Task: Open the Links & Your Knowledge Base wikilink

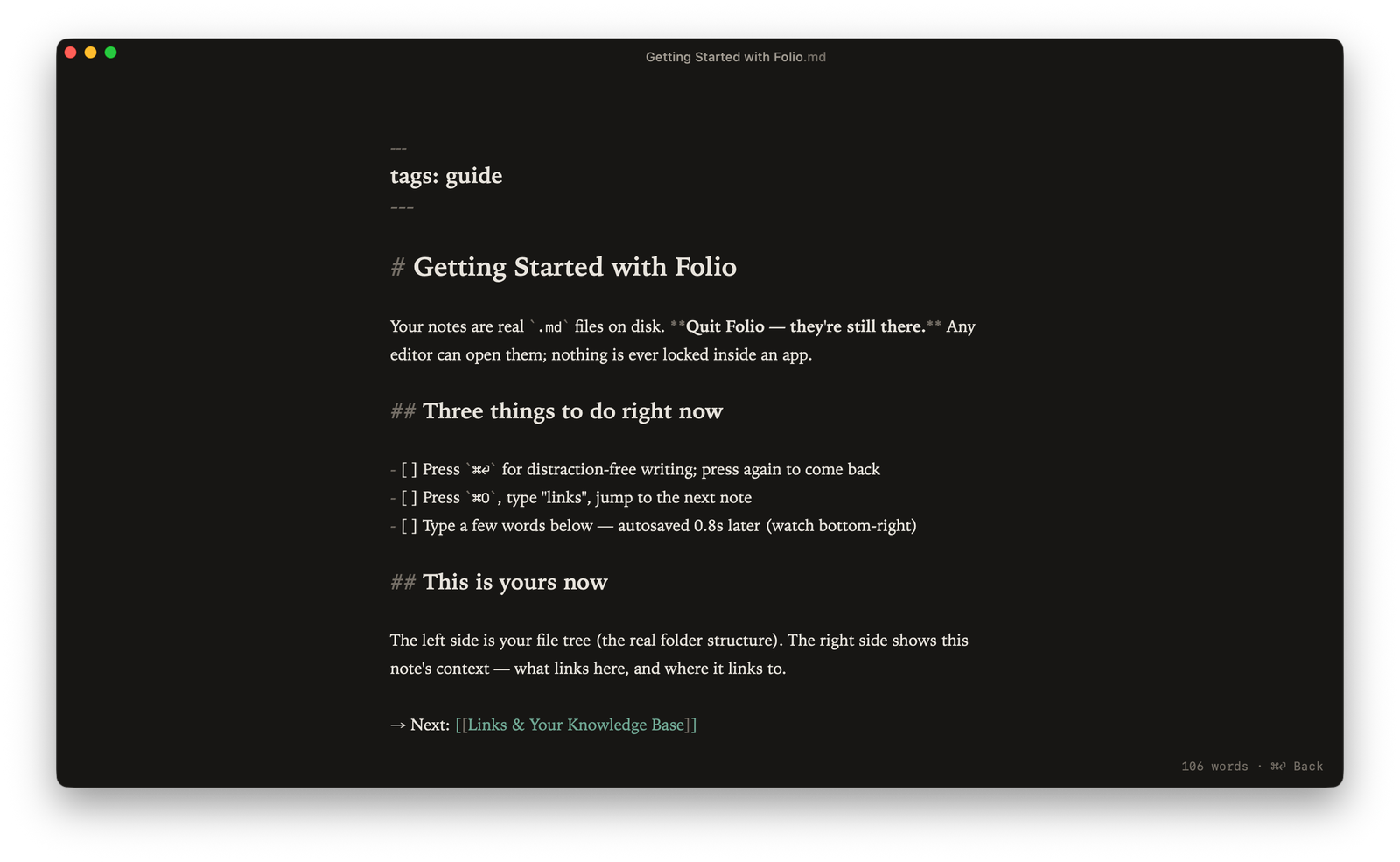Action: pyautogui.click(x=576, y=725)
